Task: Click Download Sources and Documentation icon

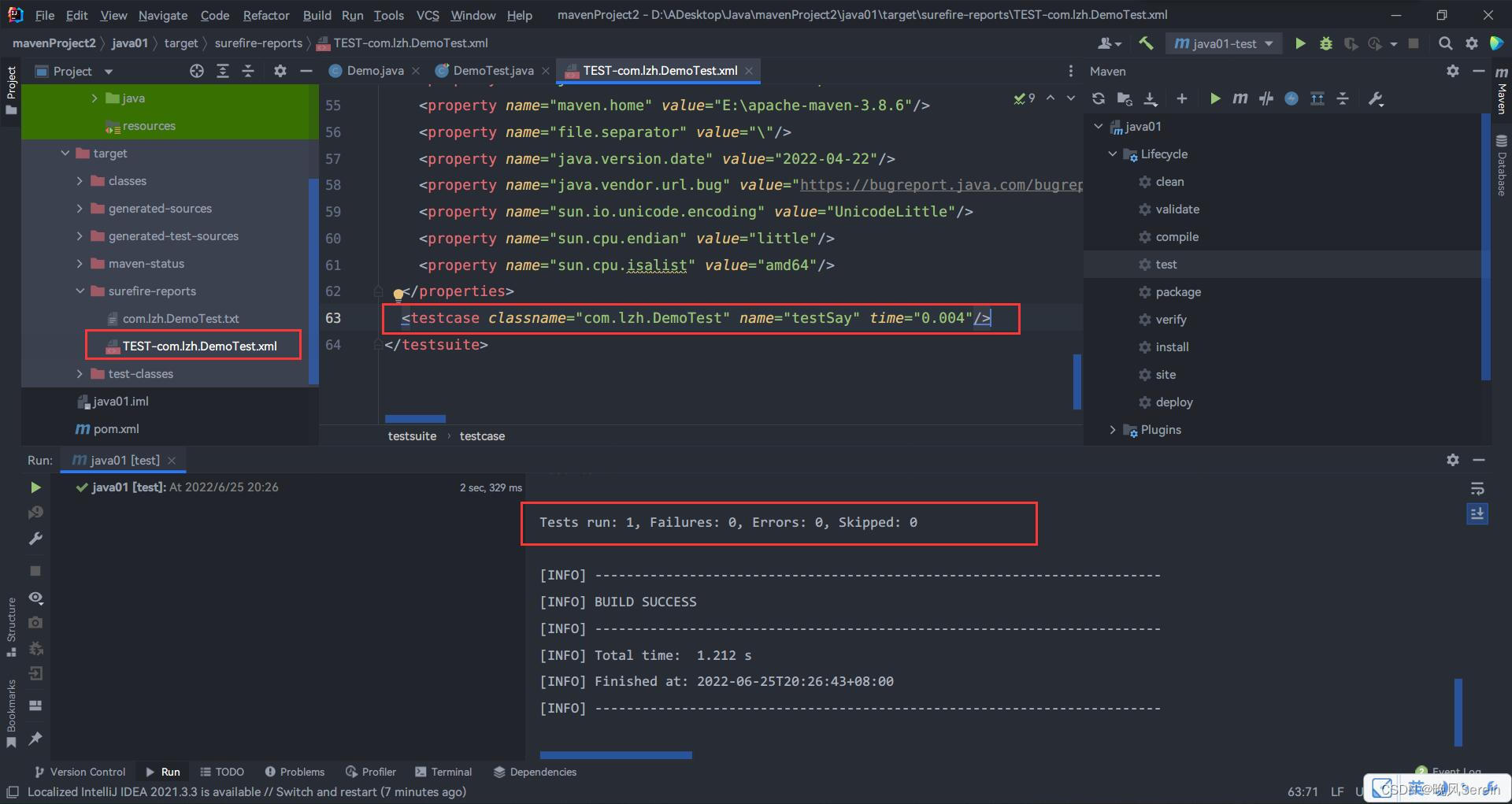Action: point(1151,98)
